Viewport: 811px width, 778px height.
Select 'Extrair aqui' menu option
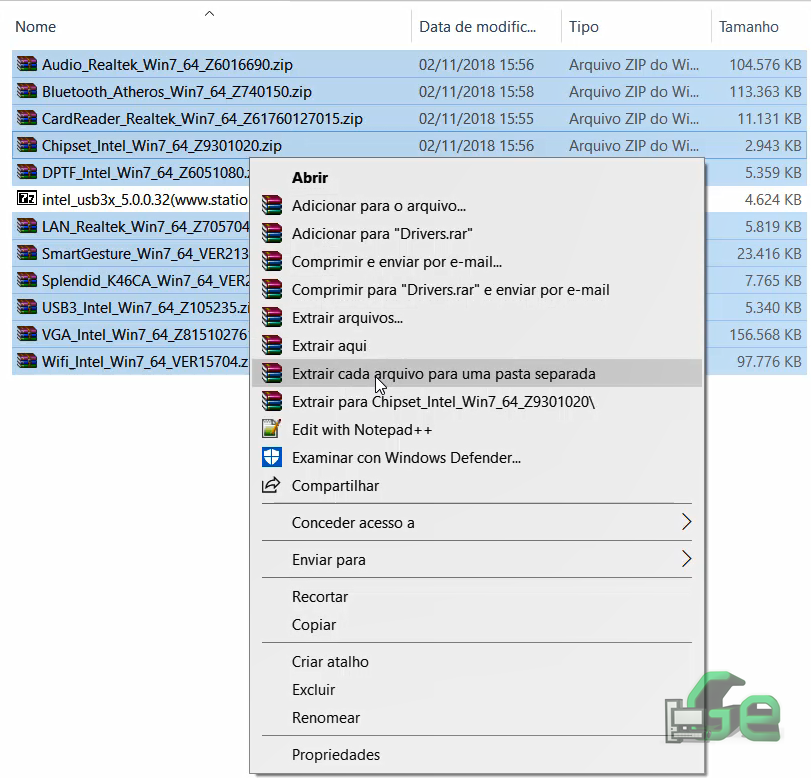point(476,345)
